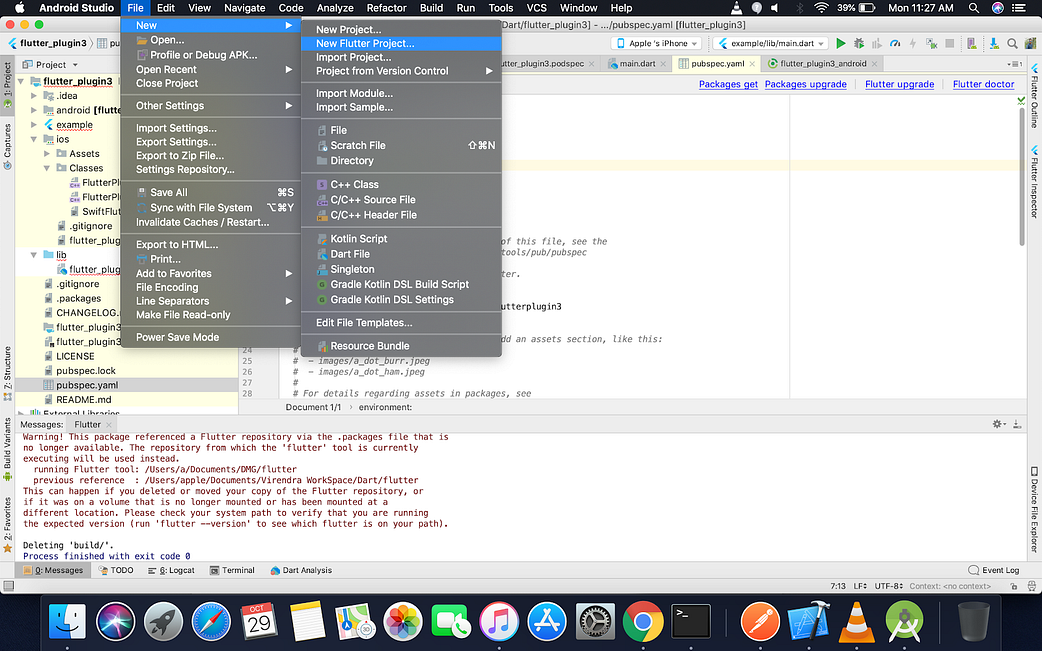The image size is (1042, 651).
Task: Open the Dart Analysis tool window
Action: pyautogui.click(x=302, y=570)
